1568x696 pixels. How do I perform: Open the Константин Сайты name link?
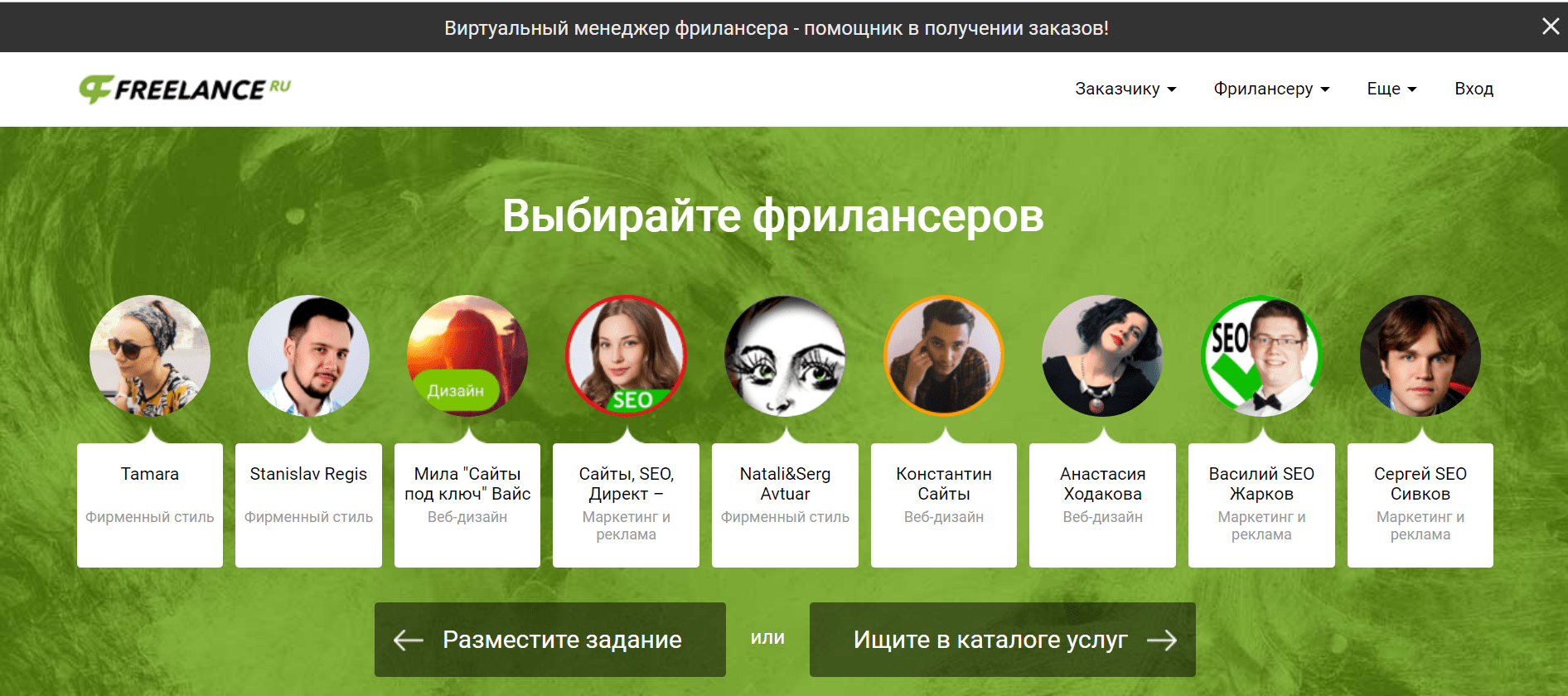944,484
